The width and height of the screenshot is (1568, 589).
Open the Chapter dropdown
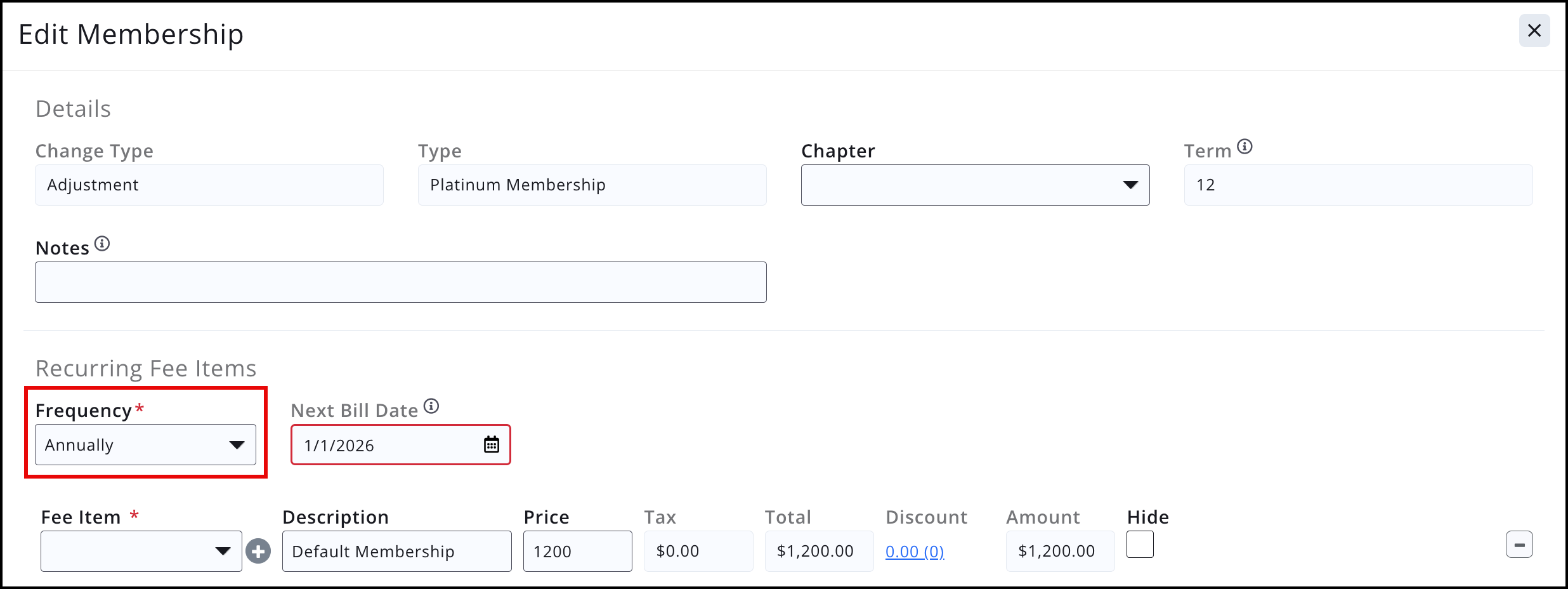click(975, 185)
